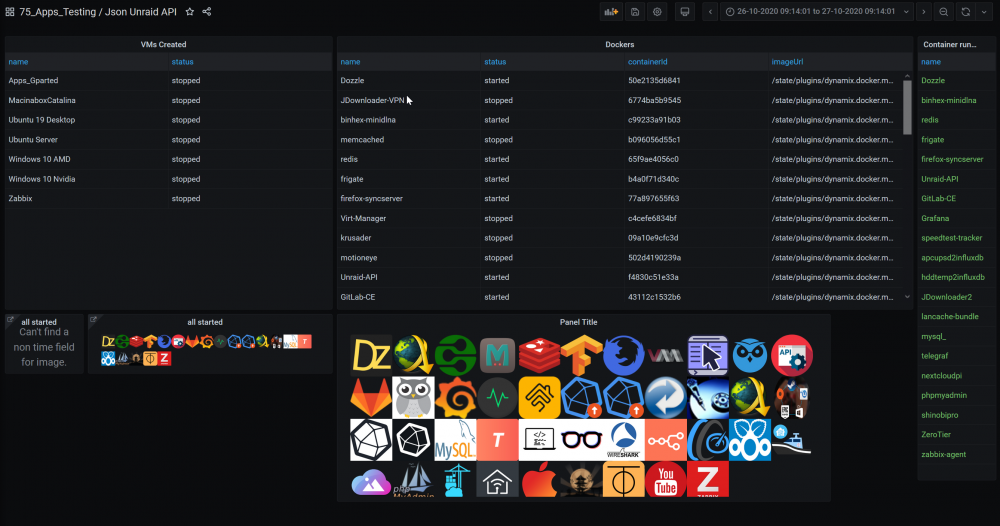Click the house with wifi icon
This screenshot has width=1000, height=526.
pyautogui.click(x=497, y=480)
